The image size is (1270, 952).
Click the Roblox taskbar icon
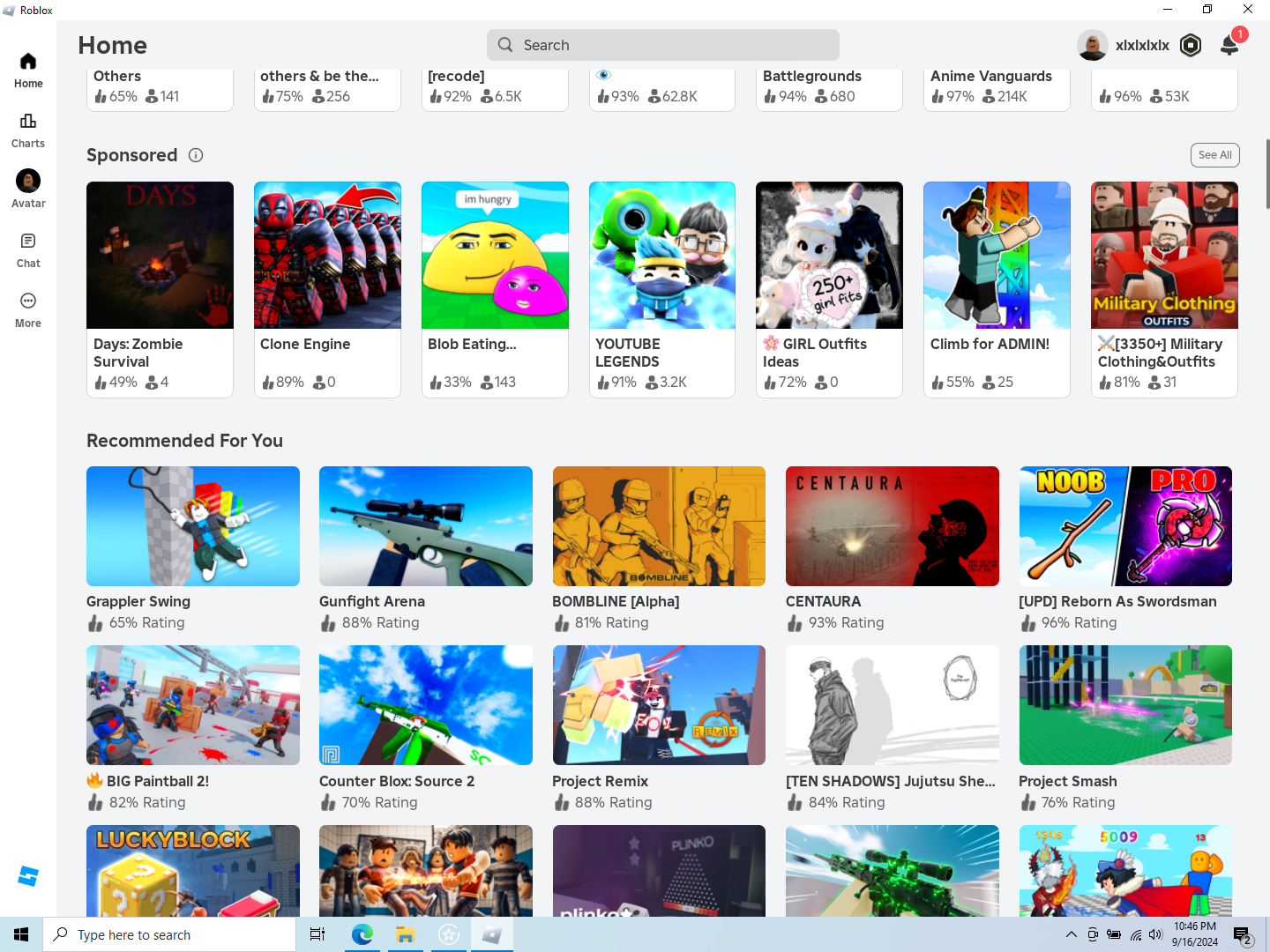pos(492,934)
